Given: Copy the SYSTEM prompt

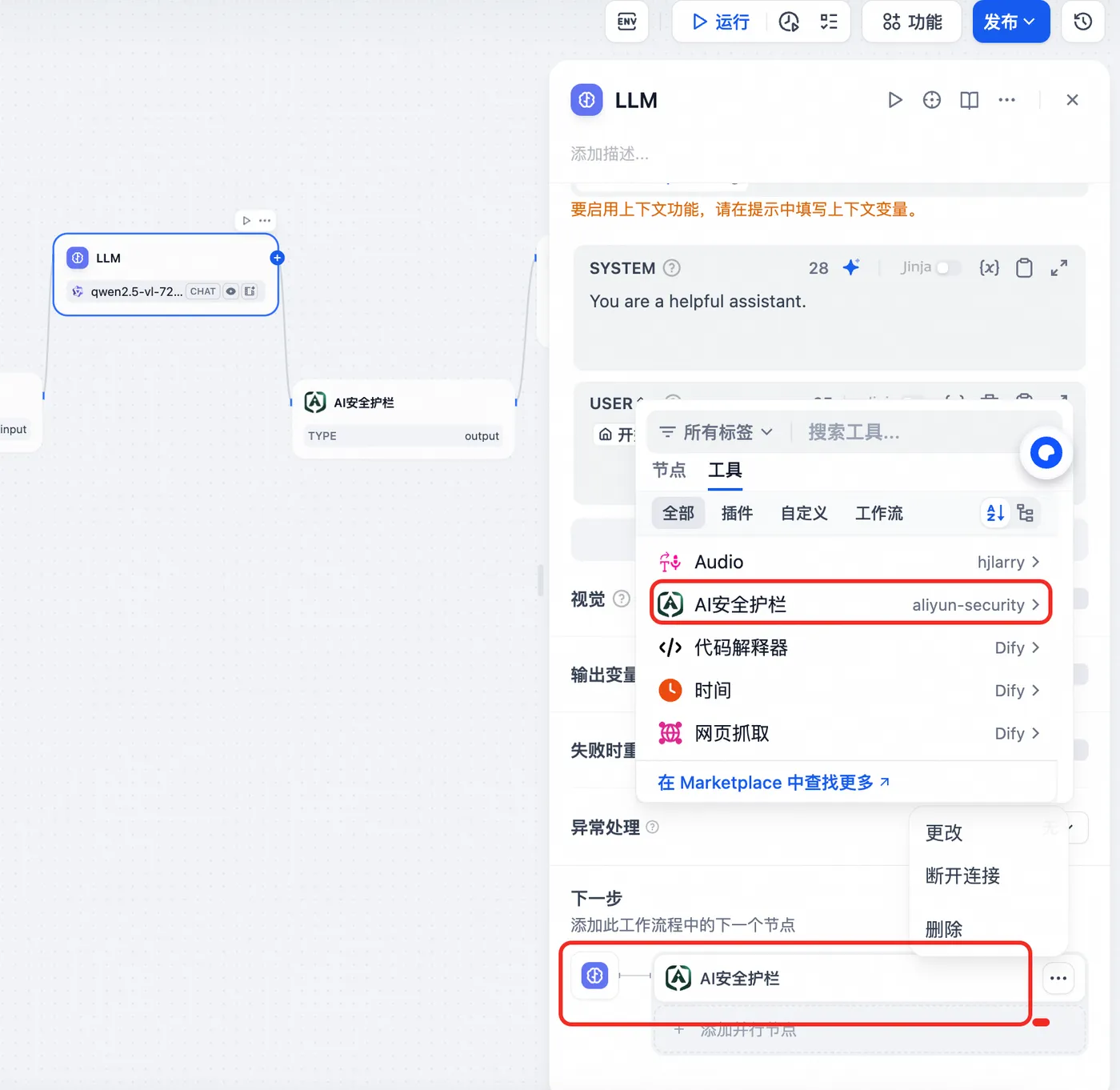Looking at the screenshot, I should point(1024,267).
